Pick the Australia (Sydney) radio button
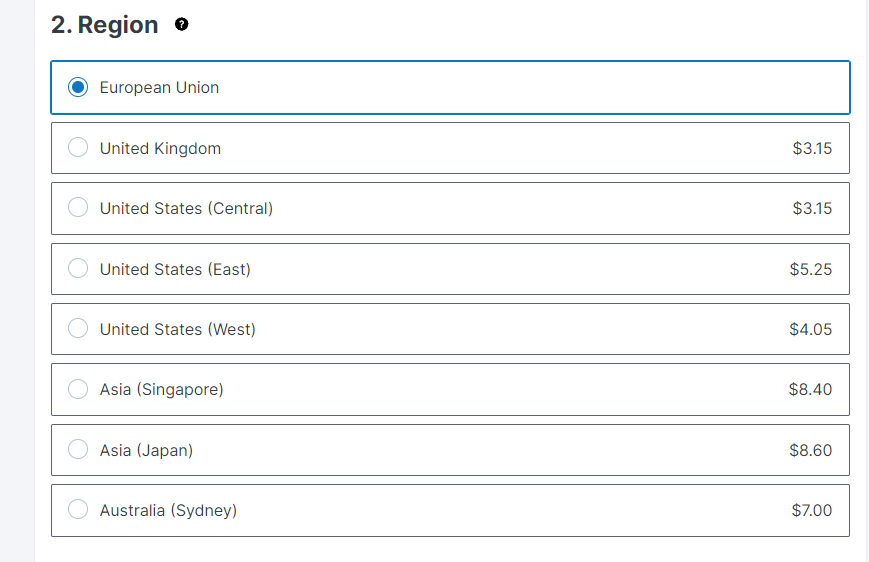Screen dimensions: 869x562 coord(78,509)
